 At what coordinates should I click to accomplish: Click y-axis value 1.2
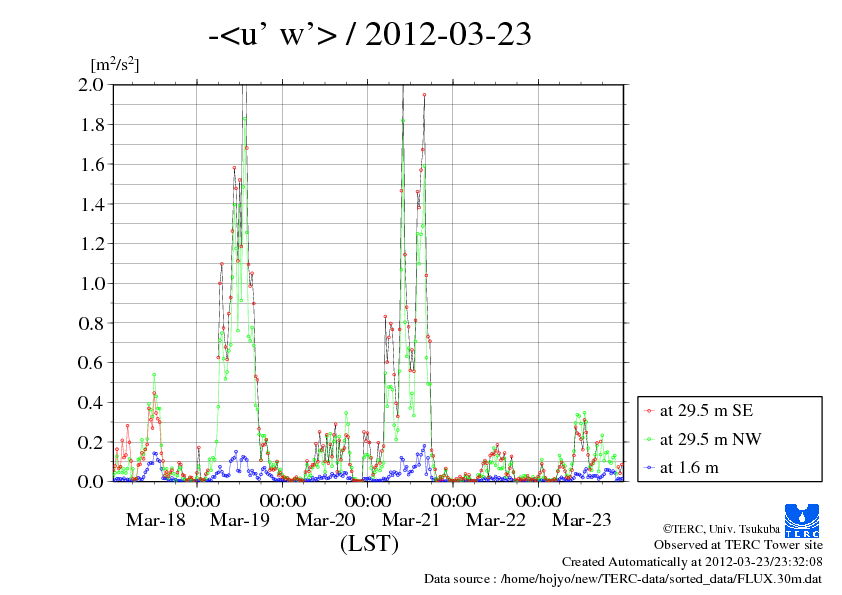(x=92, y=244)
